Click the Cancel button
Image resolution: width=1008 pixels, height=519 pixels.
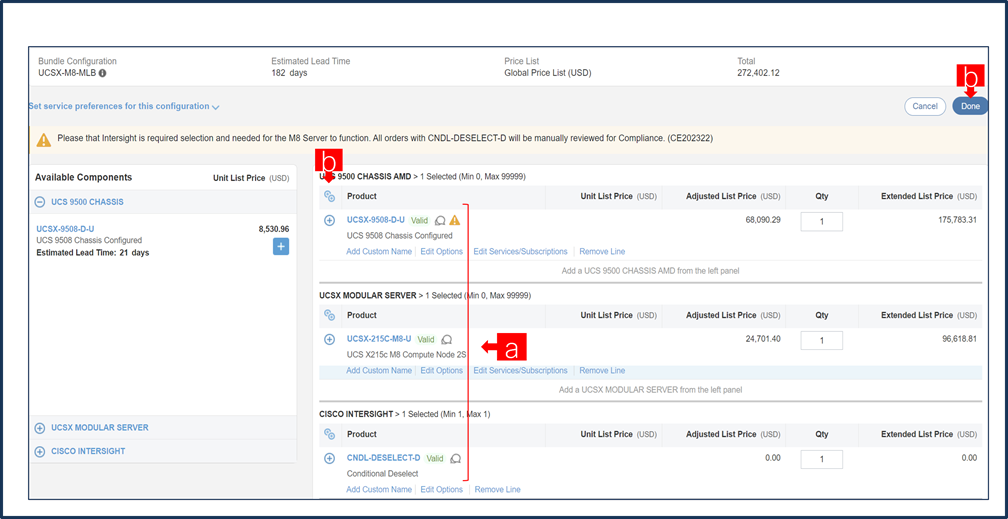tap(925, 106)
